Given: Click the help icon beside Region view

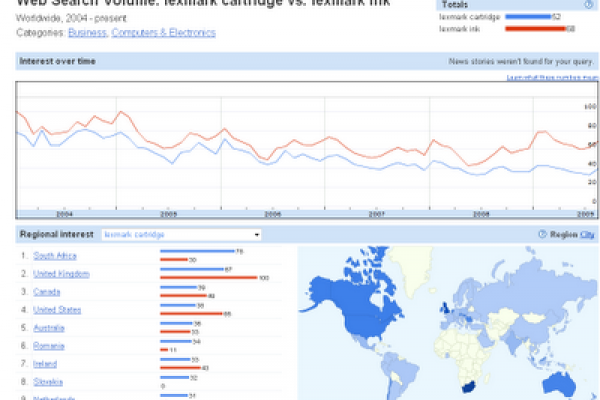Looking at the screenshot, I should pyautogui.click(x=542, y=235).
